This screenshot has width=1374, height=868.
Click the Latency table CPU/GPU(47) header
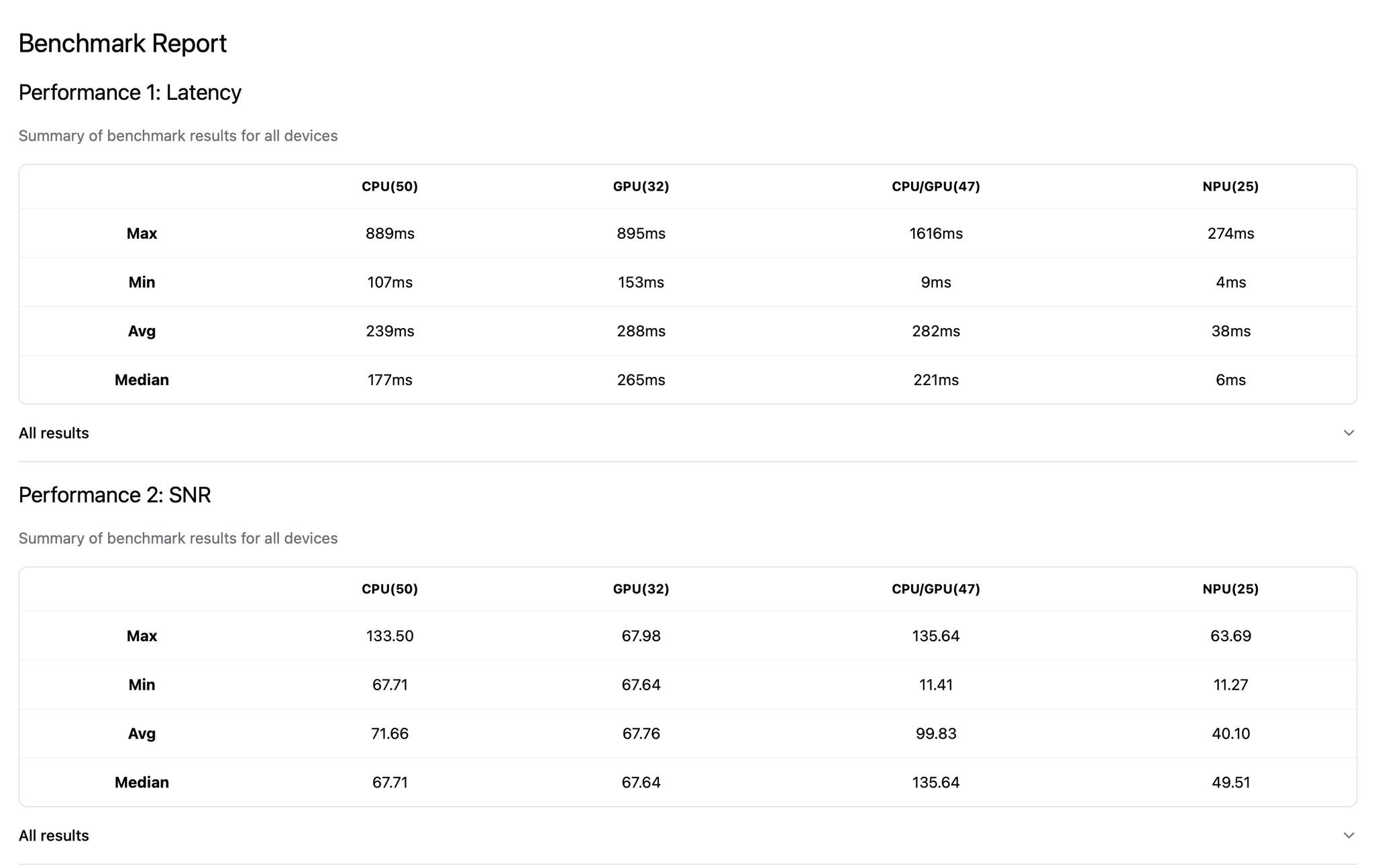tap(935, 186)
